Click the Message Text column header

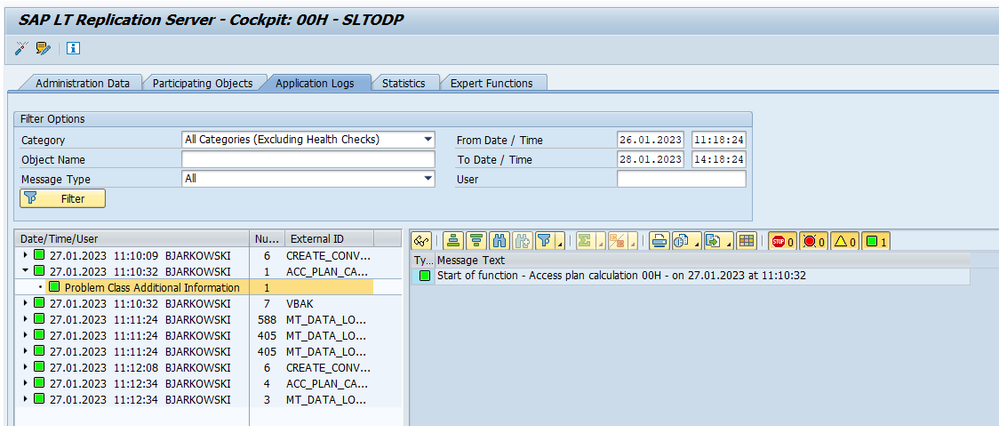[703, 260]
